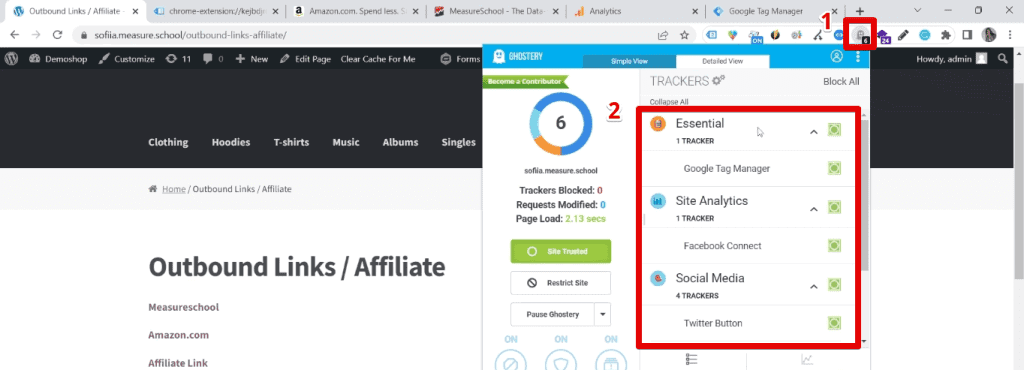Collapse the Site Analytics category chevron
Viewport: 1024px width, 370px height.
[814, 209]
